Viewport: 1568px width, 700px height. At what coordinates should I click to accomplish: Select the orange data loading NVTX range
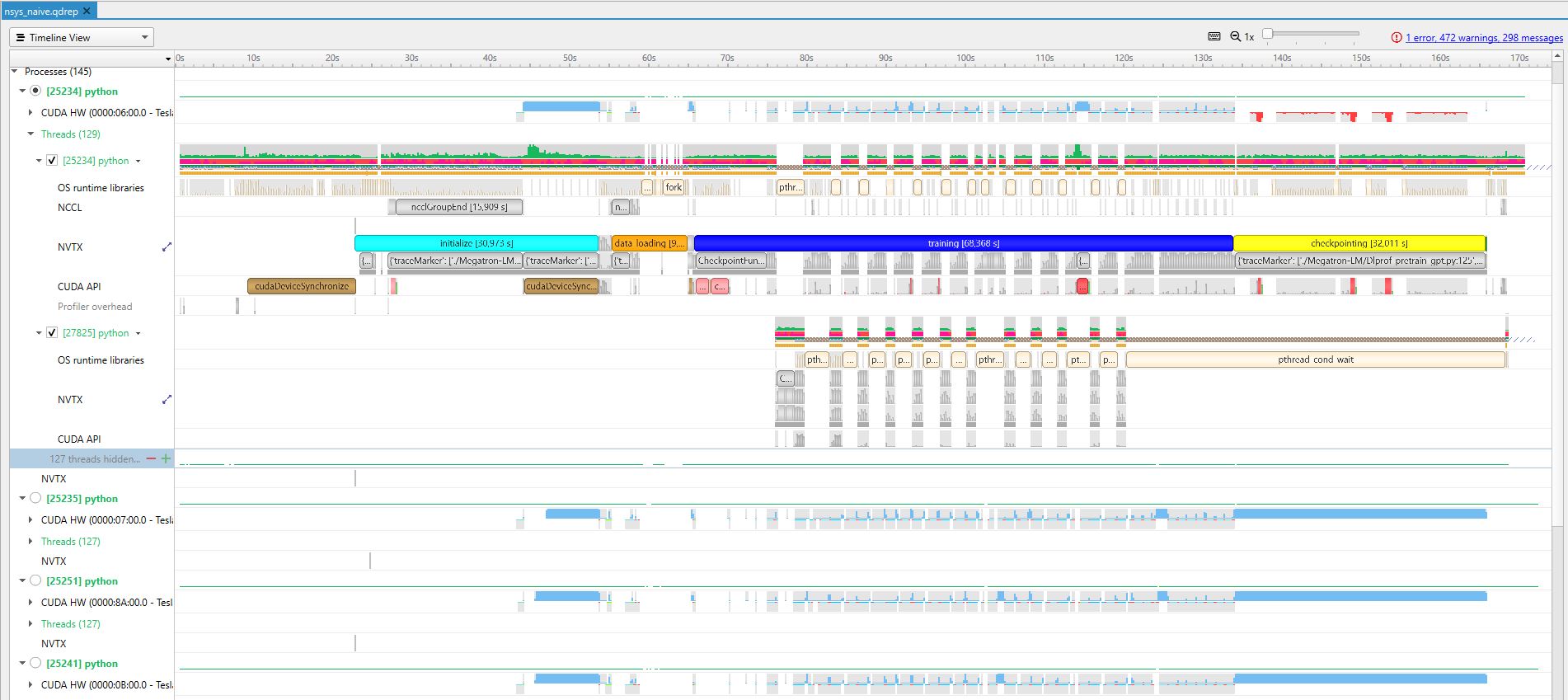(x=650, y=243)
